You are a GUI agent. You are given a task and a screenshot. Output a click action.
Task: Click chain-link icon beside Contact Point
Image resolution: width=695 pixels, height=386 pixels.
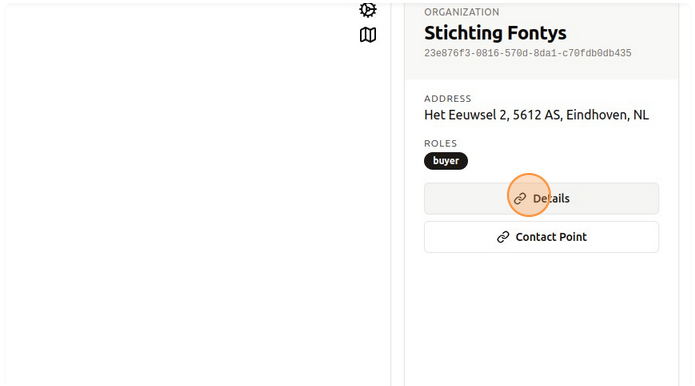pyautogui.click(x=503, y=237)
